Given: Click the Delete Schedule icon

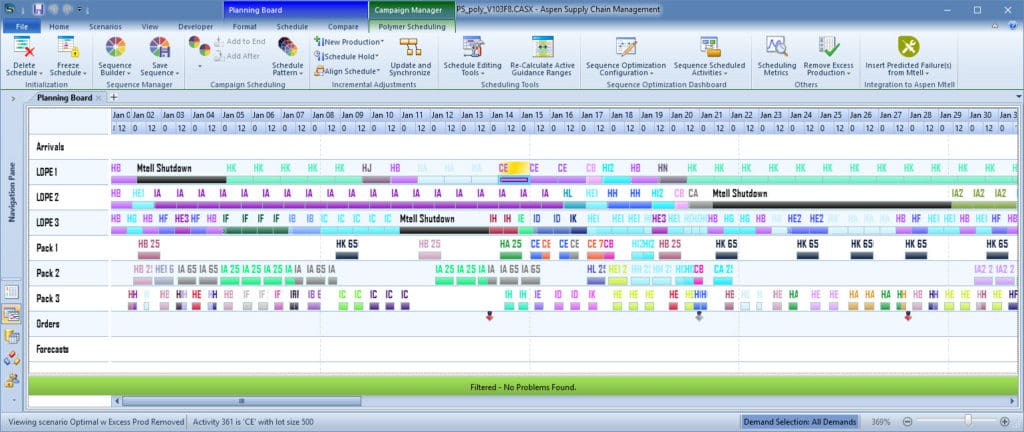Looking at the screenshot, I should coord(24,47).
